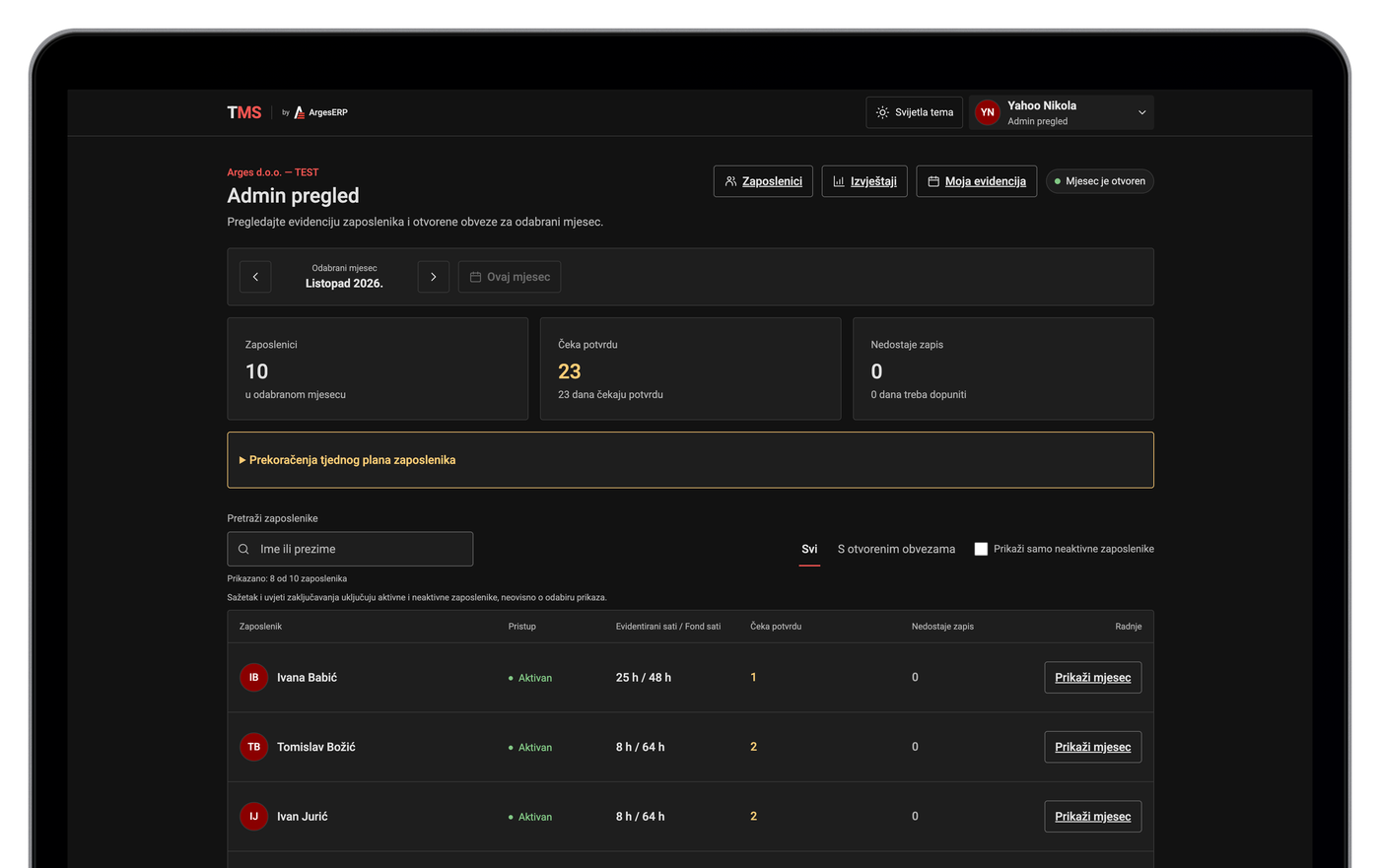
Task: Click the Admin pregled heading
Action: (293, 195)
